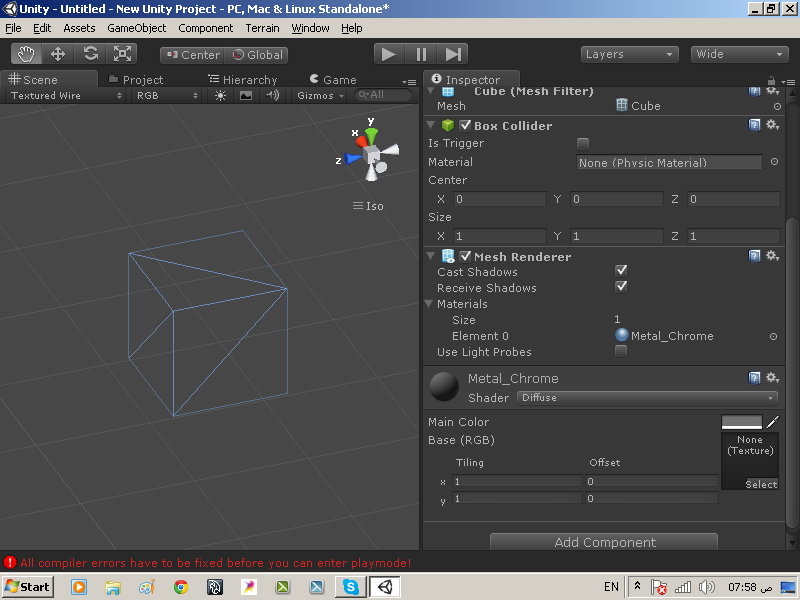Toggle scene audio speaker icon
The width and height of the screenshot is (800, 600).
tap(272, 95)
